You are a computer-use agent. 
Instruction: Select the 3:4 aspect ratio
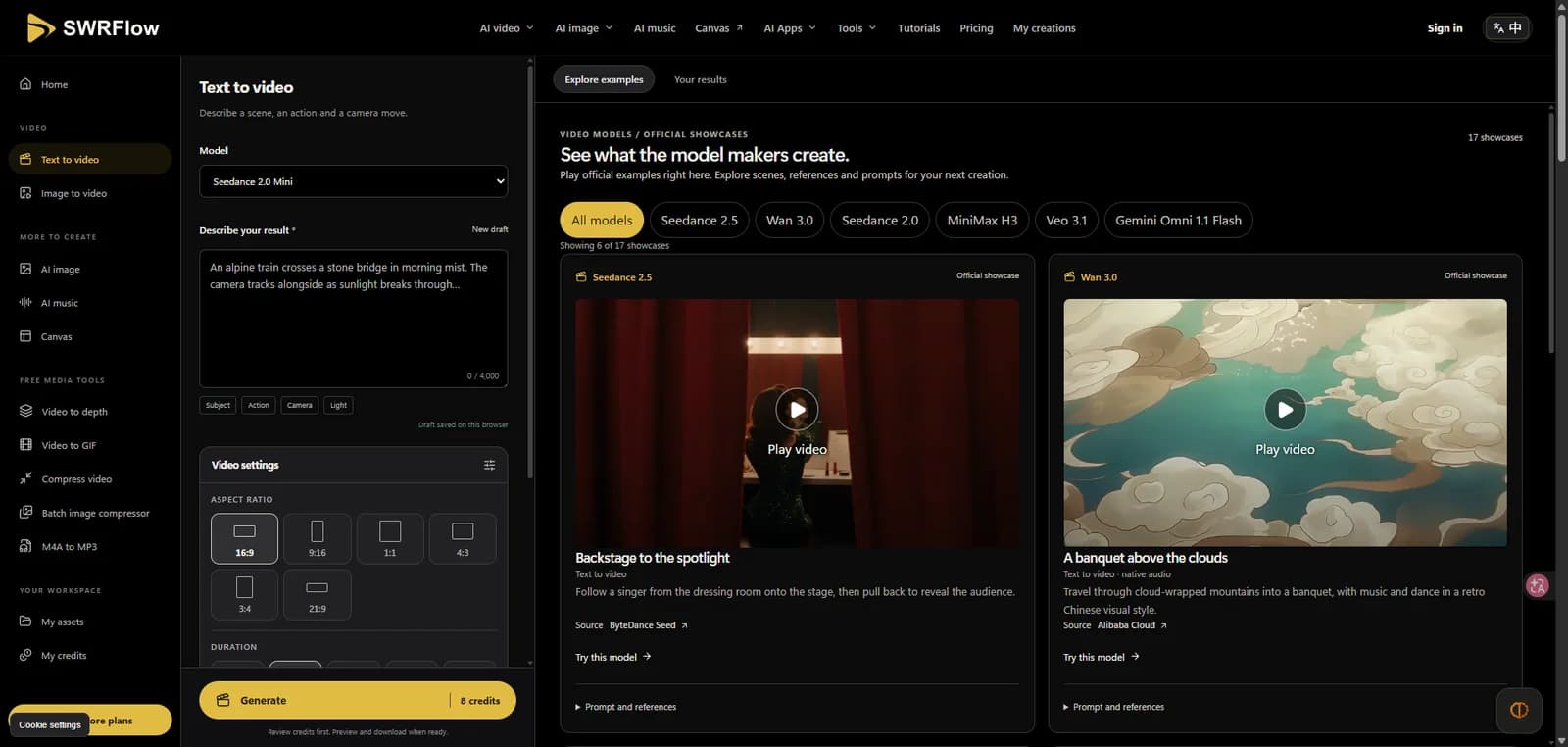point(244,594)
